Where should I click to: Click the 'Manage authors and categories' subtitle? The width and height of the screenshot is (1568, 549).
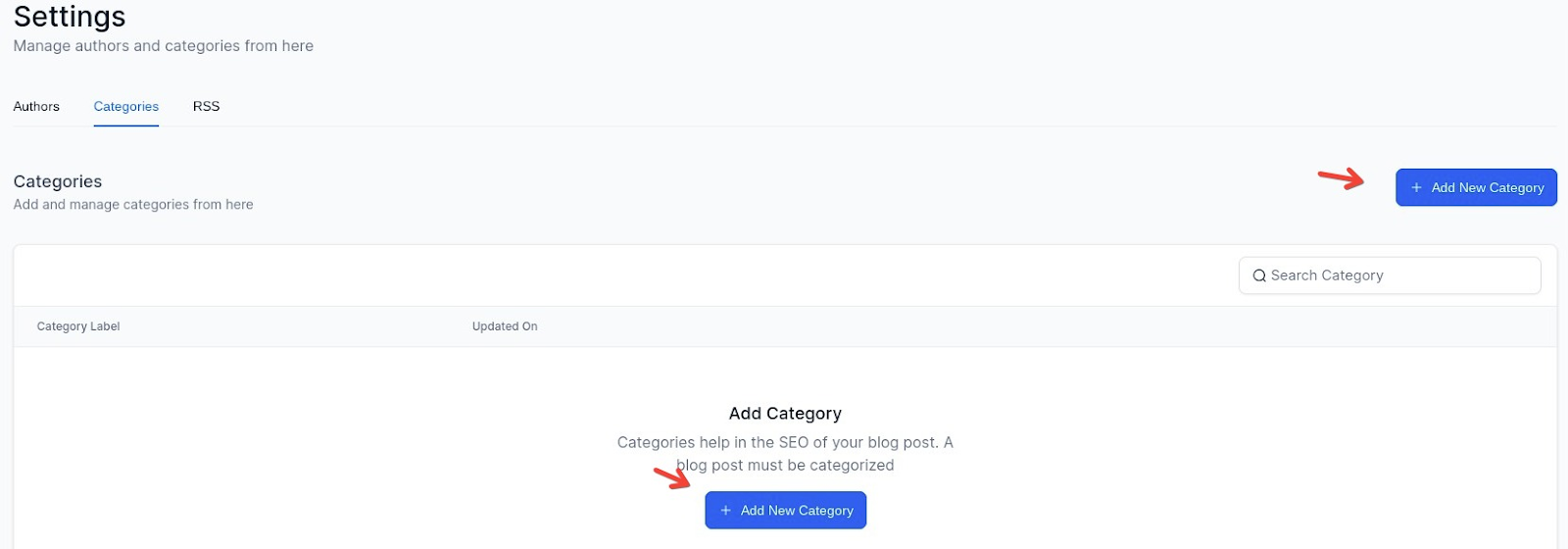tap(164, 46)
